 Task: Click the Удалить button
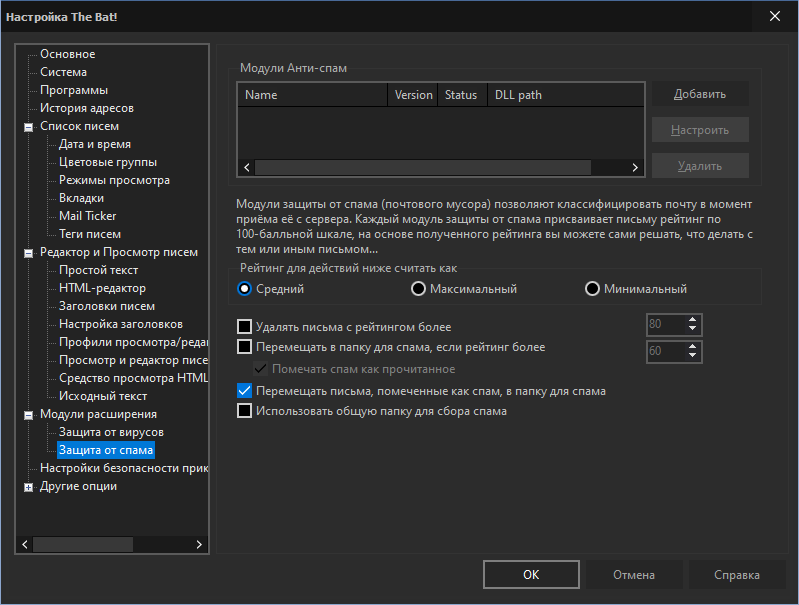click(x=700, y=166)
